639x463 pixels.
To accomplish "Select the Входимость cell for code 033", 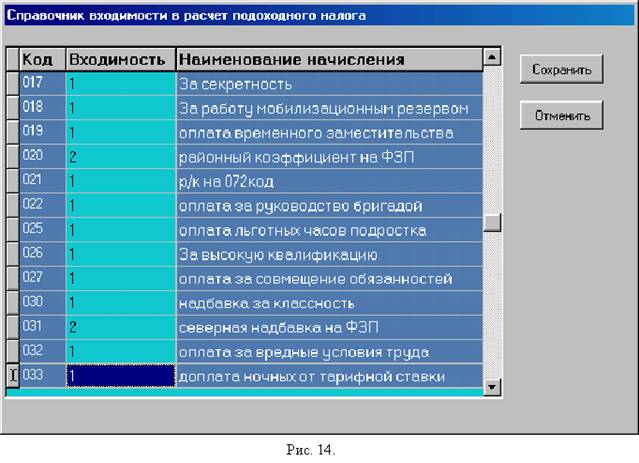I will (121, 375).
